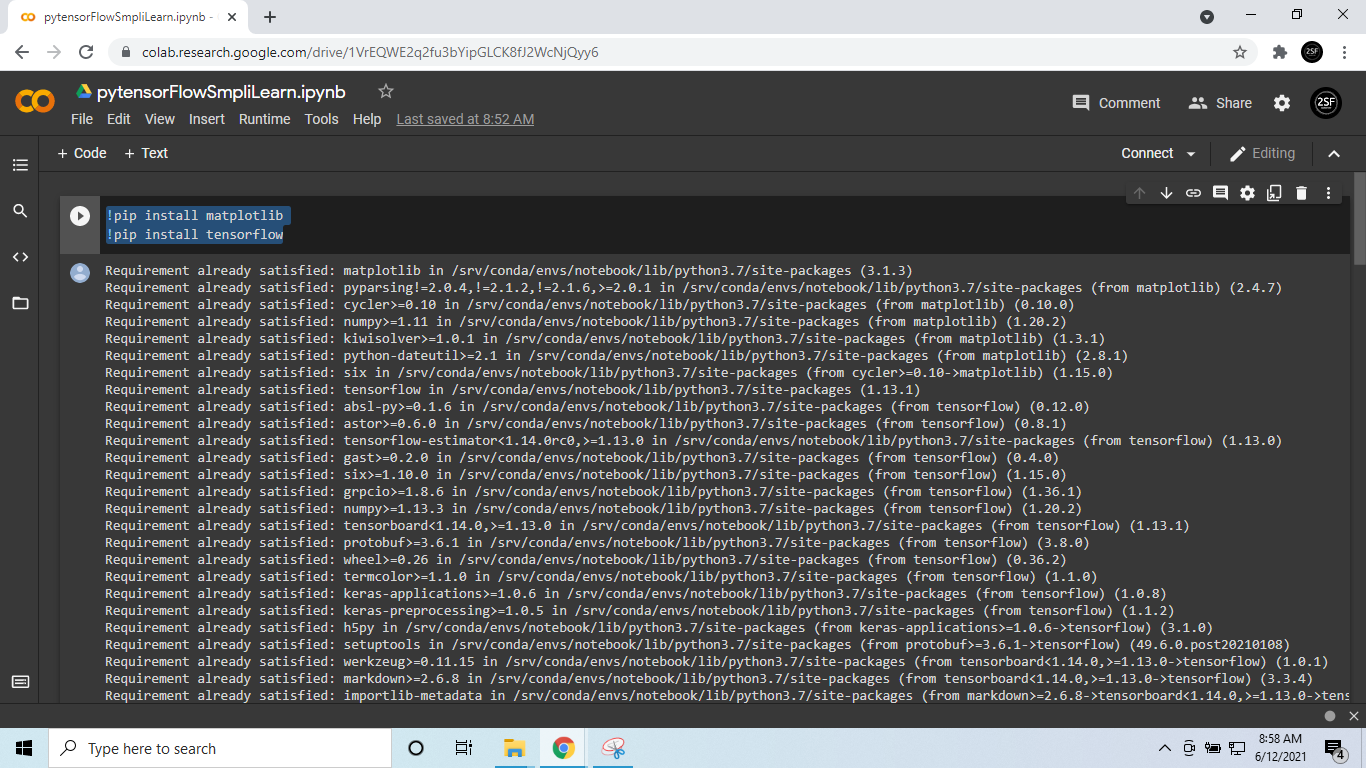The image size is (1366, 768).
Task: Move cell down arrow in cell toolbar
Action: click(1166, 193)
